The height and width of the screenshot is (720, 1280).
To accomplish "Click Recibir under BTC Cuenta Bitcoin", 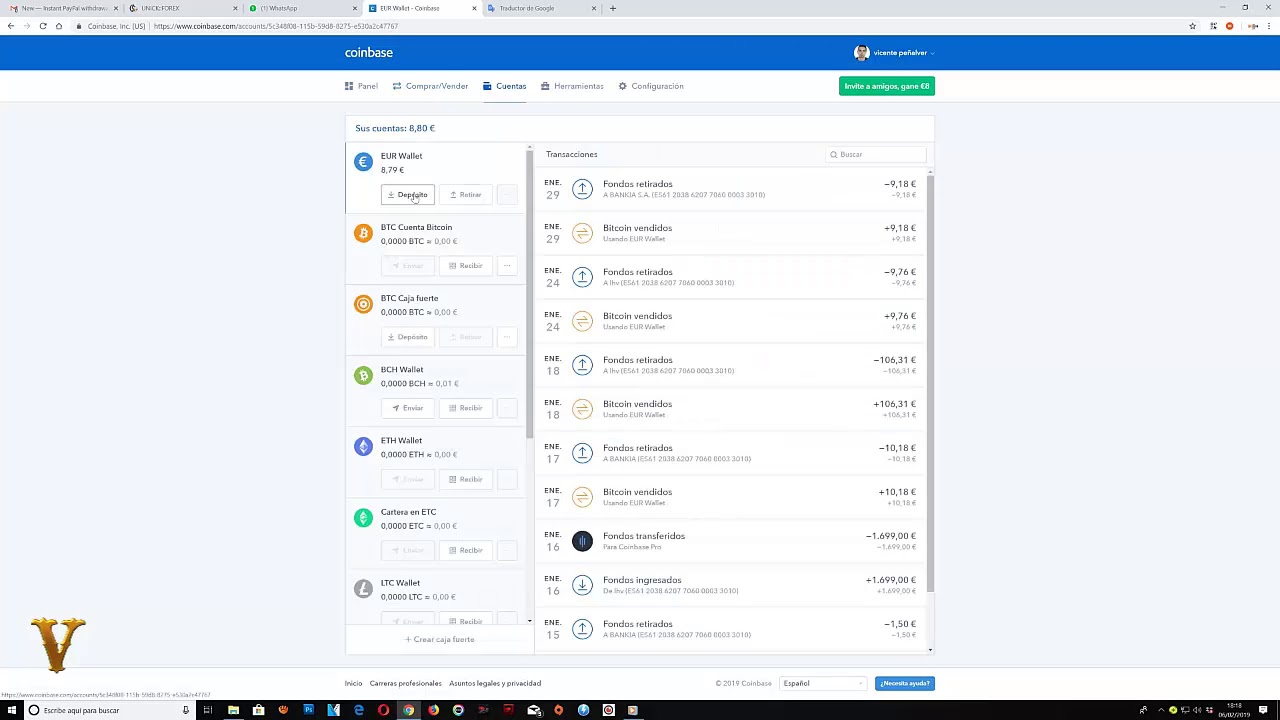I will coord(465,266).
